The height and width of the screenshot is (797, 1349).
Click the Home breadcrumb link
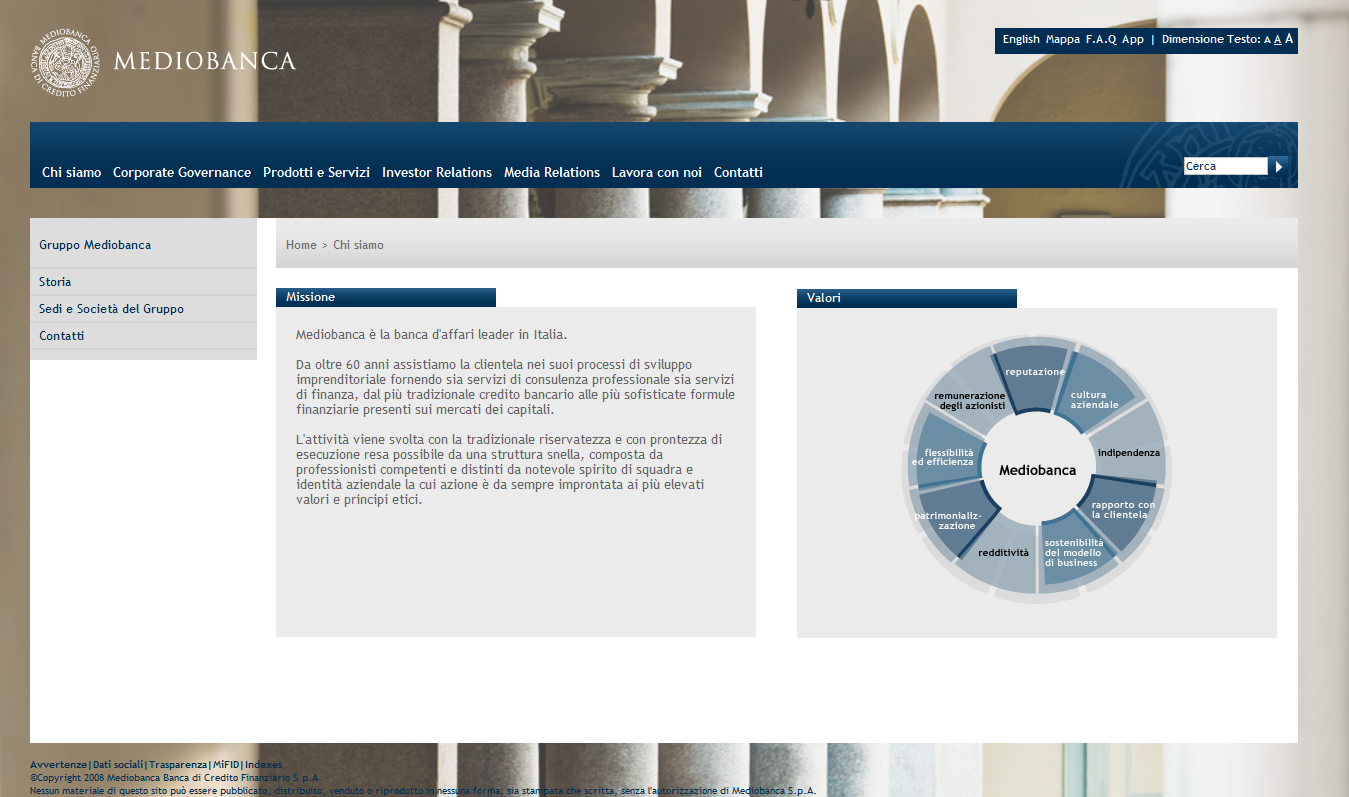coord(301,245)
